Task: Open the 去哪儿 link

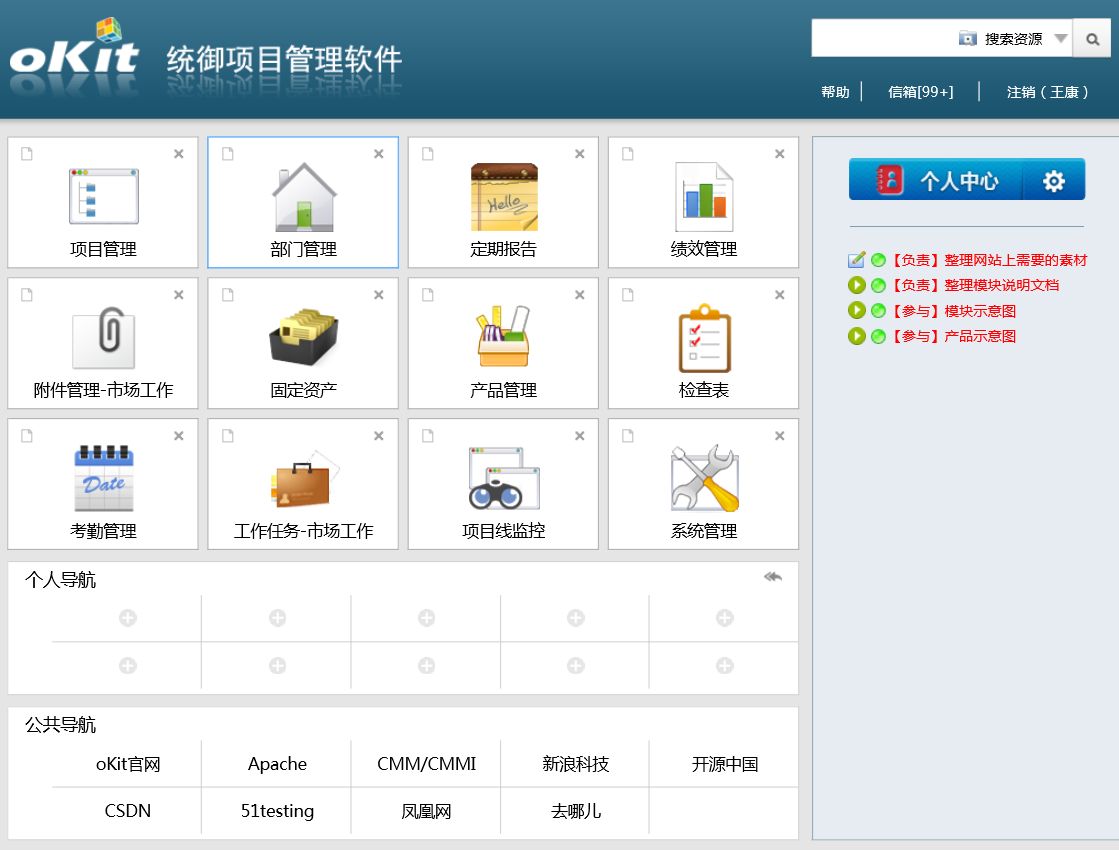Action: pyautogui.click(x=575, y=811)
